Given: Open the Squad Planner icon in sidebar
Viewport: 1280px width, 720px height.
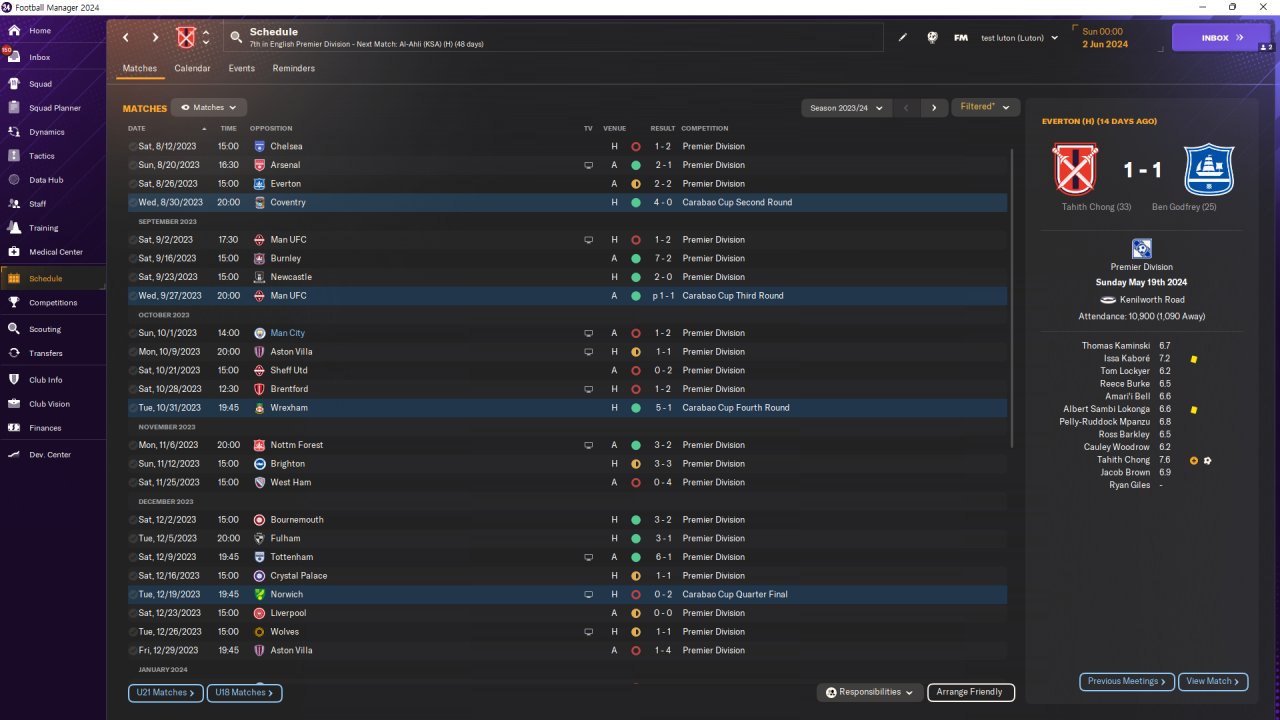Looking at the screenshot, I should (x=14, y=108).
